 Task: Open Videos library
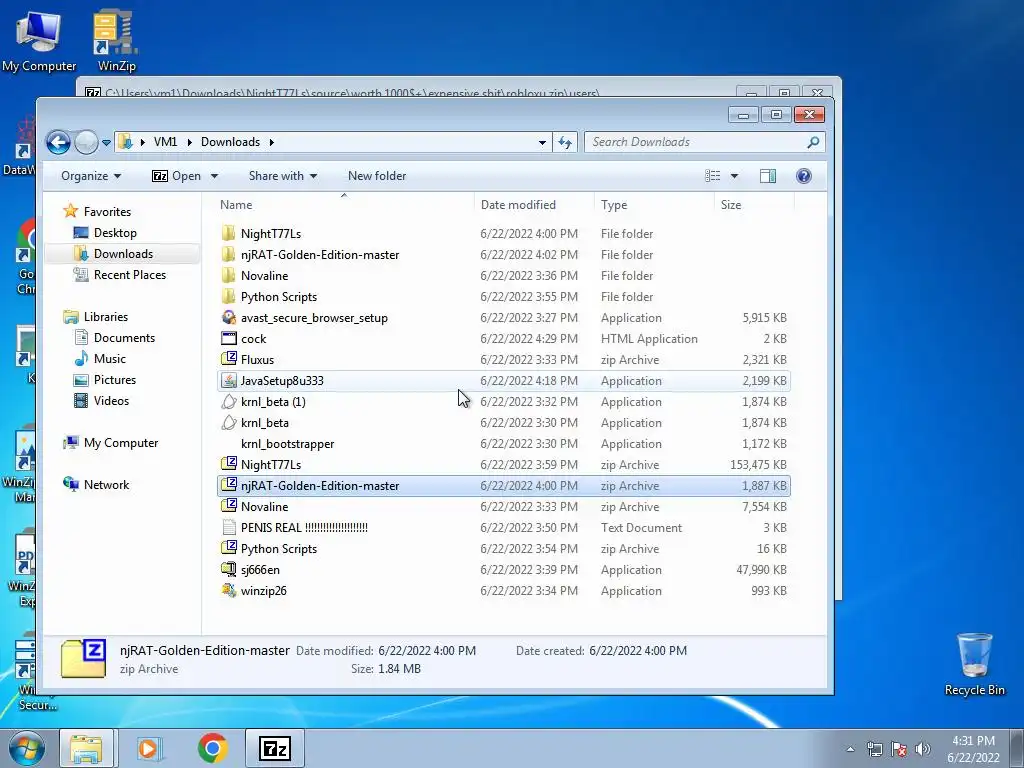point(102,400)
